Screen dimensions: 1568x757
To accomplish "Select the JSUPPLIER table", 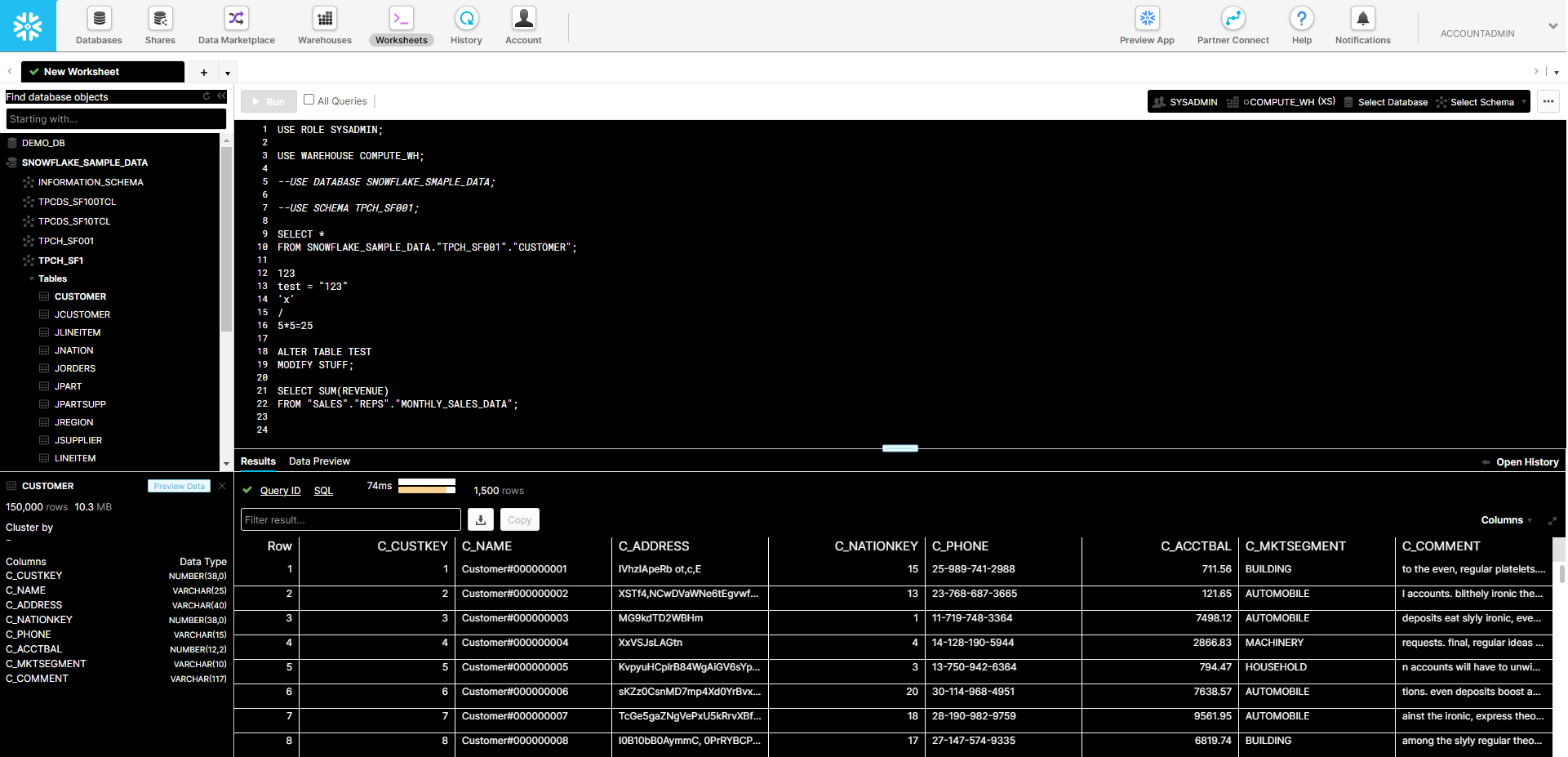I will (x=78, y=440).
